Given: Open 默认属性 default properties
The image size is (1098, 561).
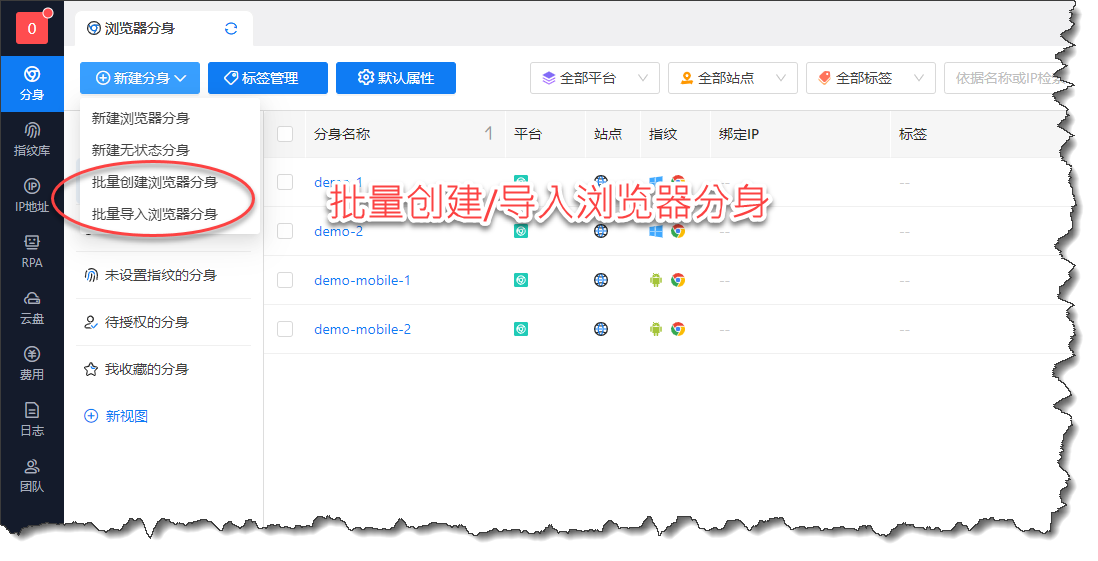Looking at the screenshot, I should [x=396, y=78].
